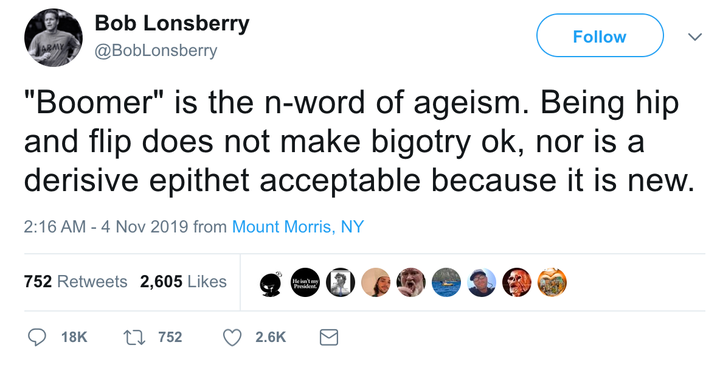Open the black alien face liker avatar

pyautogui.click(x=271, y=283)
